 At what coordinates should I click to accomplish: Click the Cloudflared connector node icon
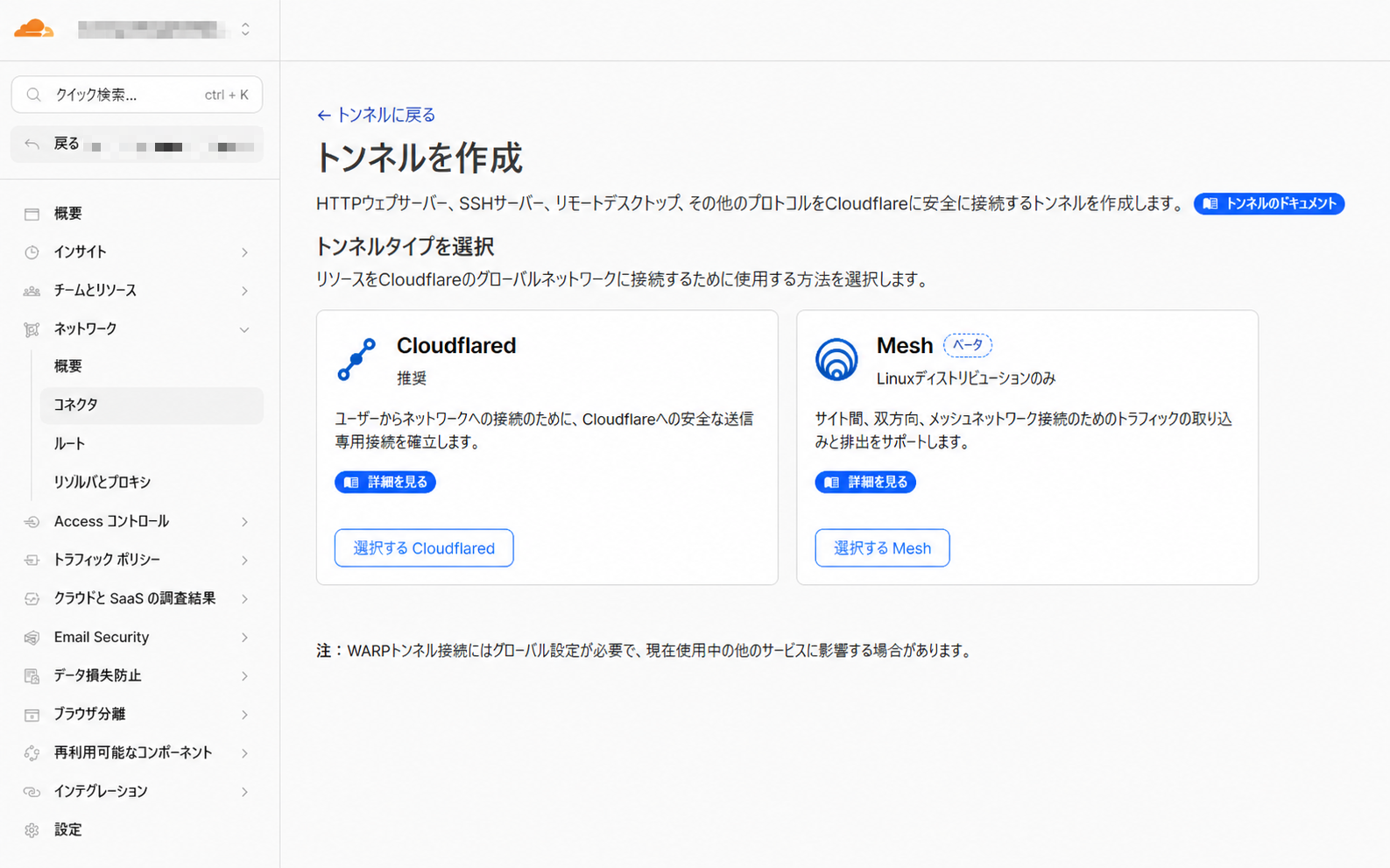(356, 360)
